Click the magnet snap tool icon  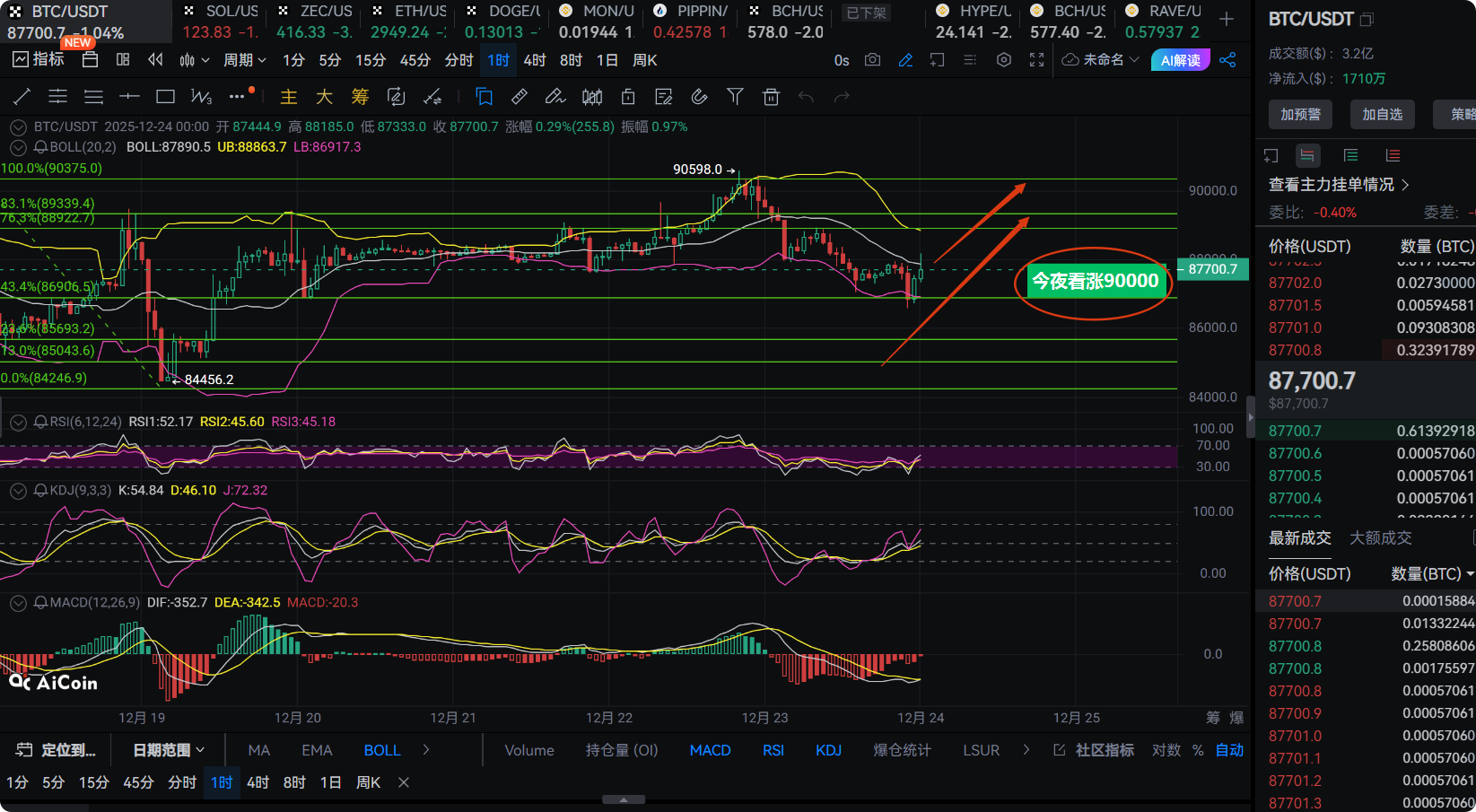click(x=699, y=97)
